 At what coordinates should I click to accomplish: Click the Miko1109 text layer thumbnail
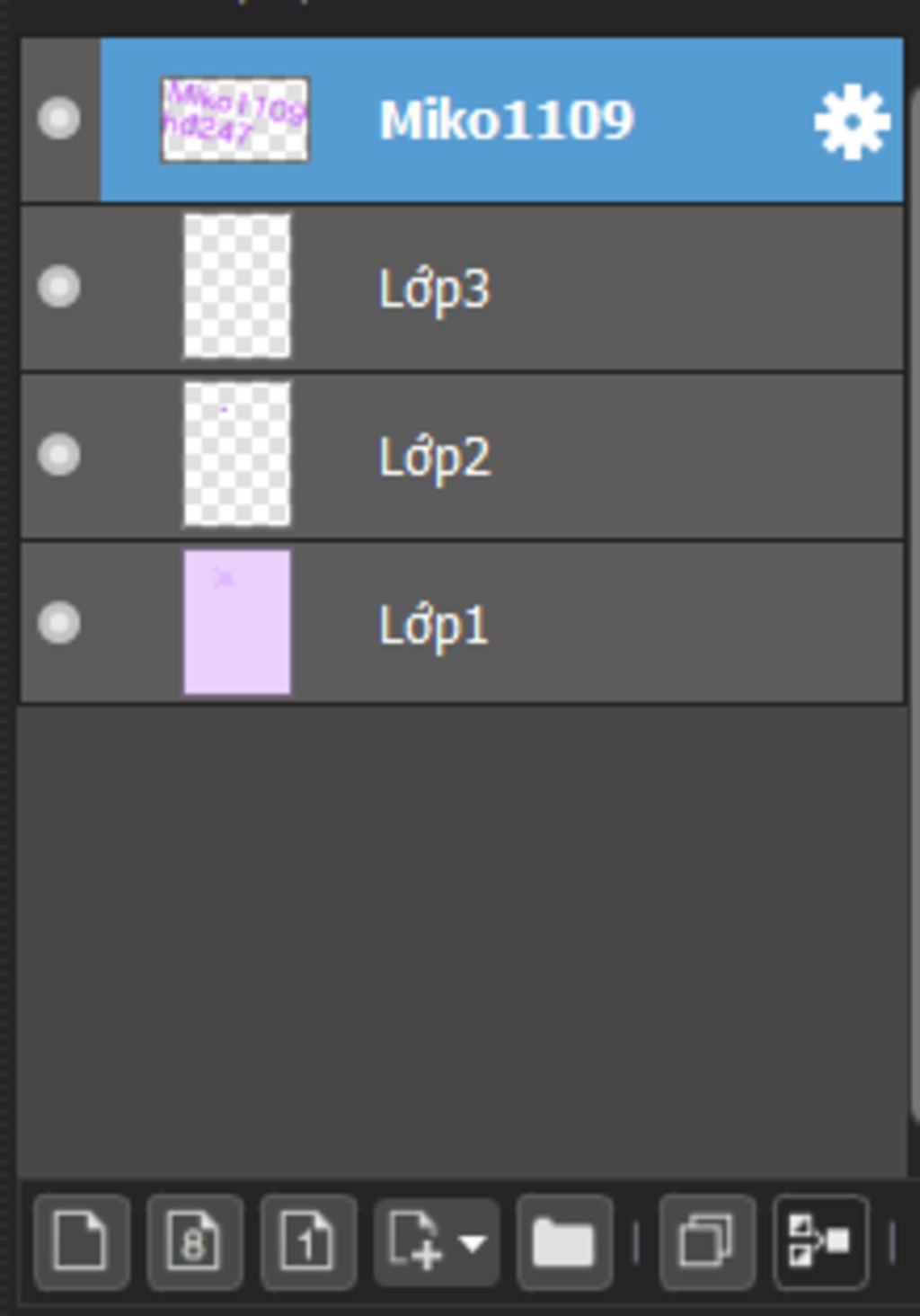tap(235, 120)
